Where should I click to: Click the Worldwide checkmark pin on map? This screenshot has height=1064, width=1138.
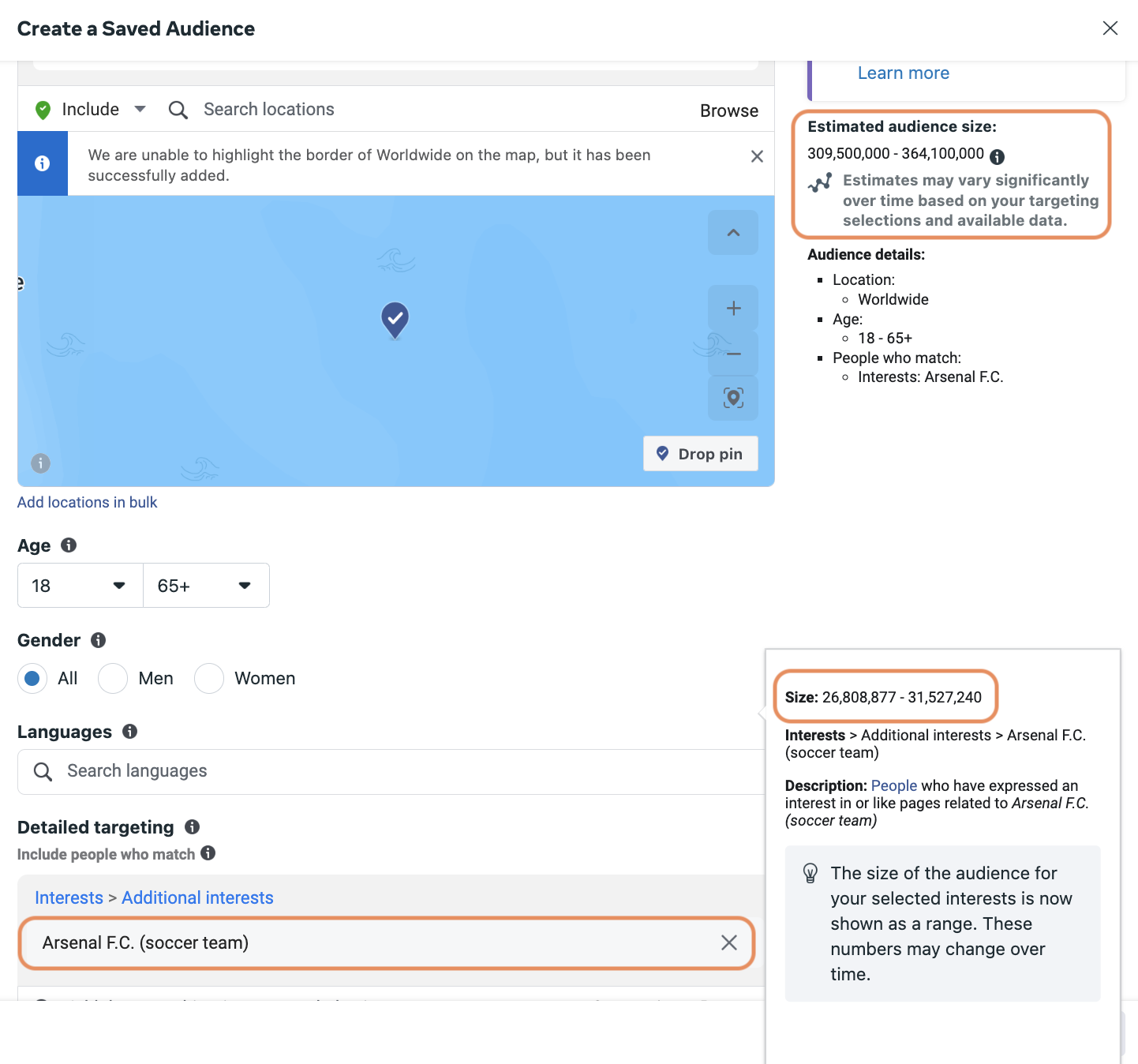[395, 320]
